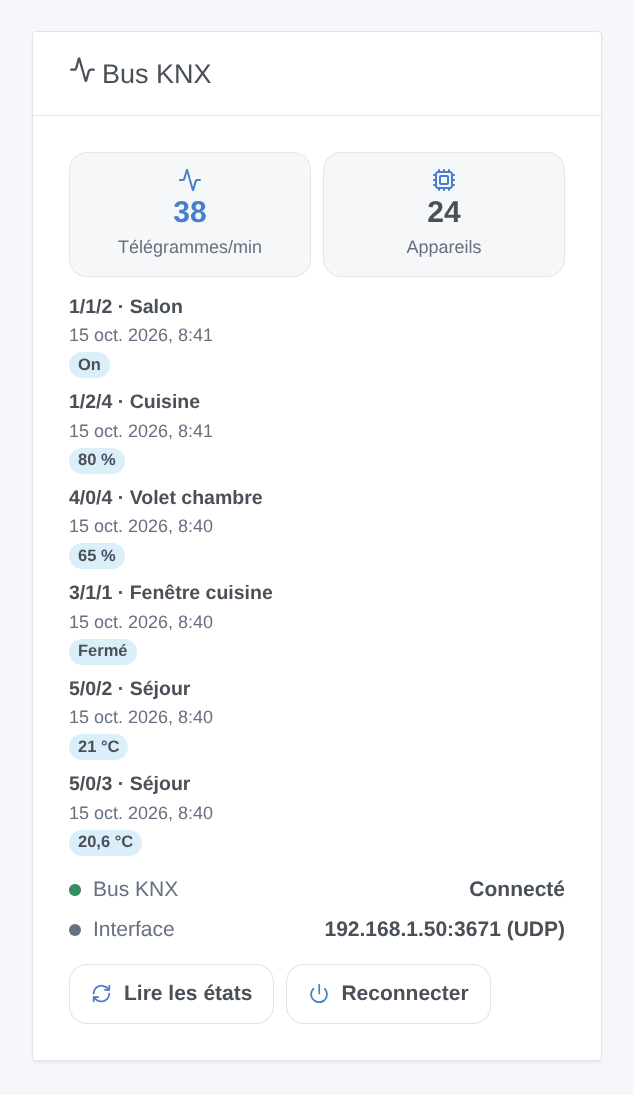Click the chip icon above 24 Appareils
The width and height of the screenshot is (634, 1095).
[444, 180]
